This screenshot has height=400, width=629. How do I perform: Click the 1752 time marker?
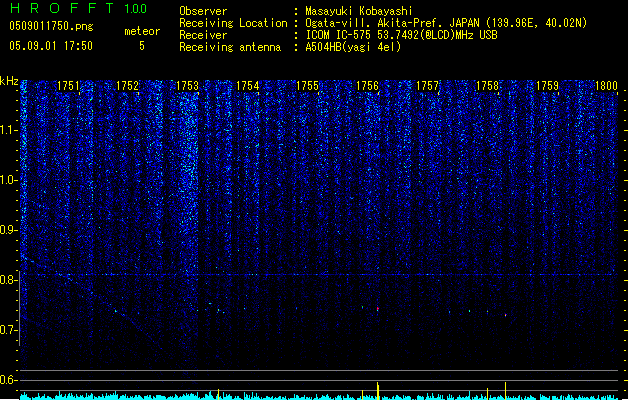[x=128, y=86]
